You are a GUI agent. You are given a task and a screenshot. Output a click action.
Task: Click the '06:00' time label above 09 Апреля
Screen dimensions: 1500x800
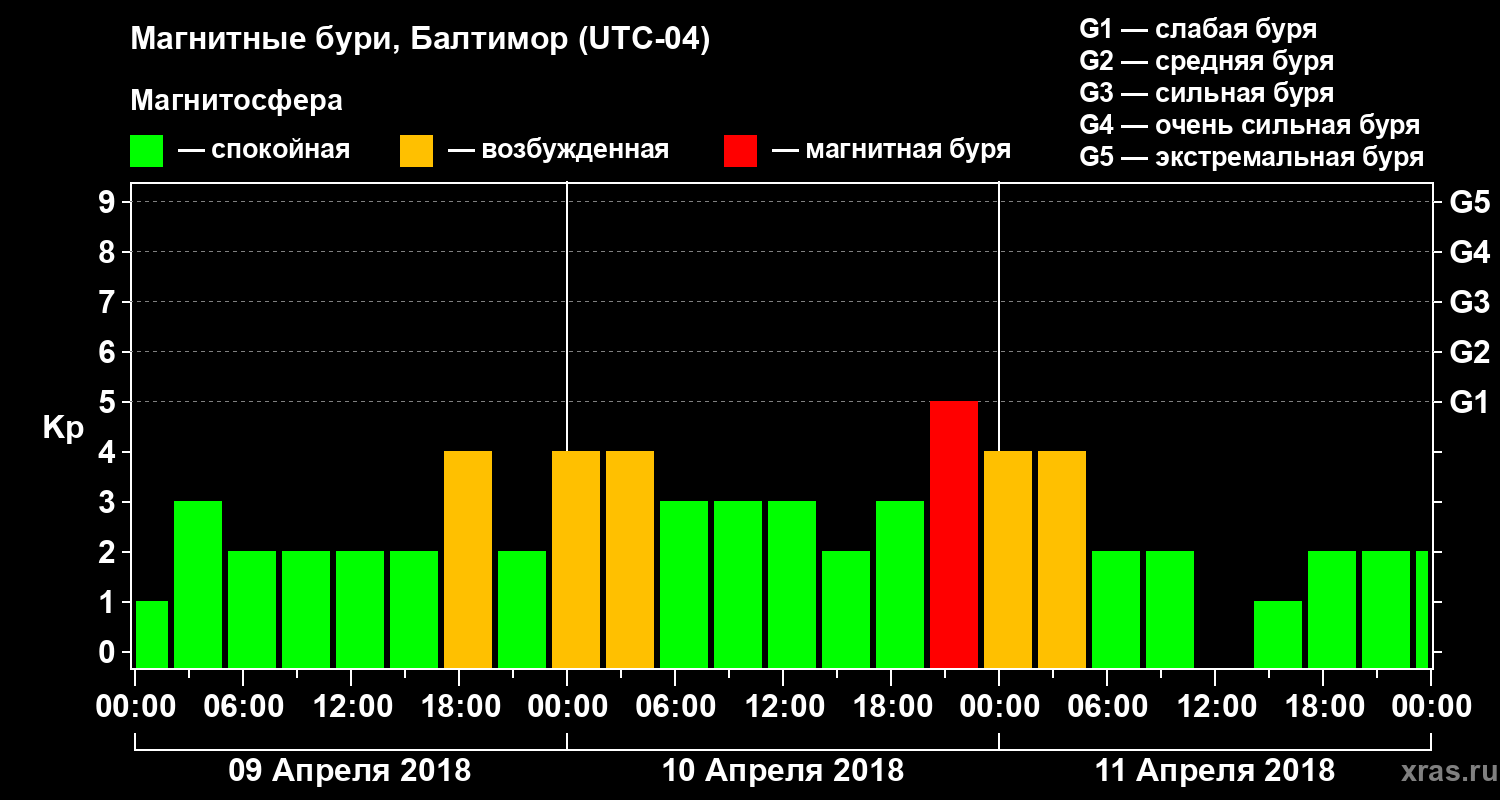(243, 707)
